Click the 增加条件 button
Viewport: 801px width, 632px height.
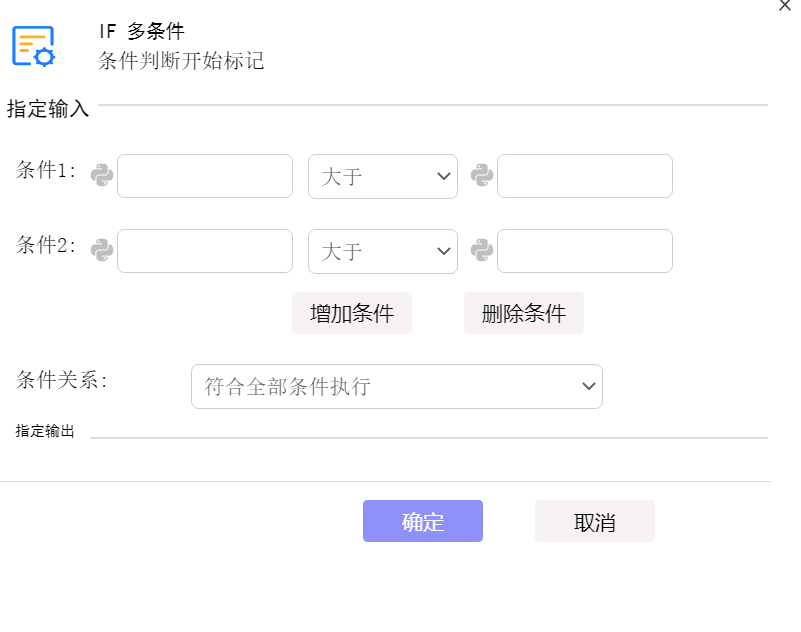352,313
